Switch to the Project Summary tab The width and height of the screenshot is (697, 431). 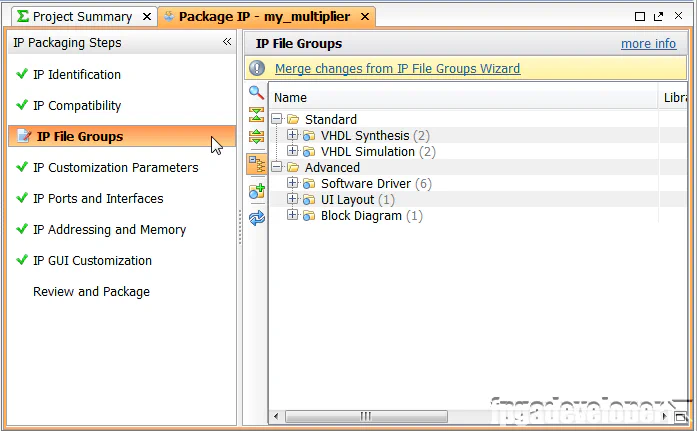coord(82,17)
